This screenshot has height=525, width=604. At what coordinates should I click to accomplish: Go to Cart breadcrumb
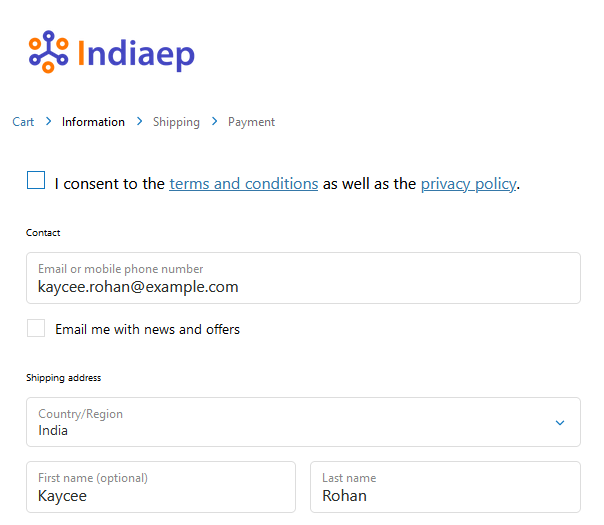coord(23,122)
